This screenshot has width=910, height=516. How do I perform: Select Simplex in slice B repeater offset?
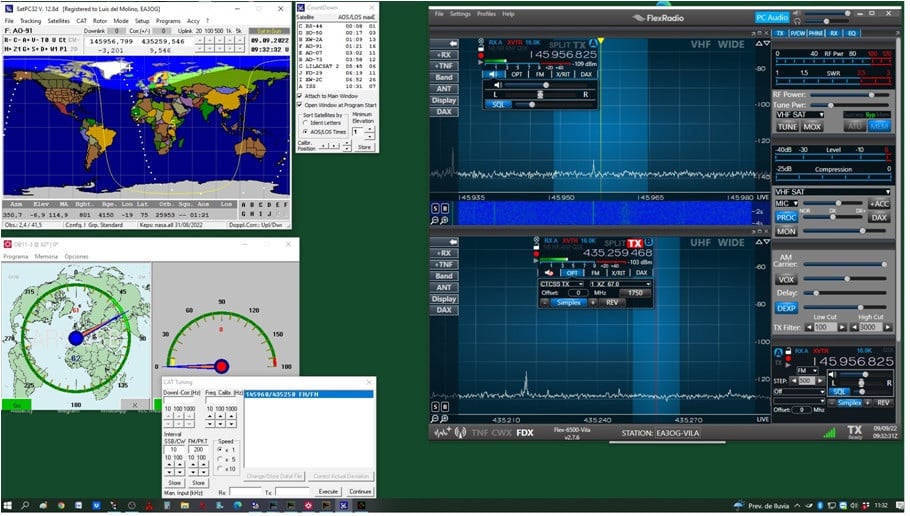569,302
